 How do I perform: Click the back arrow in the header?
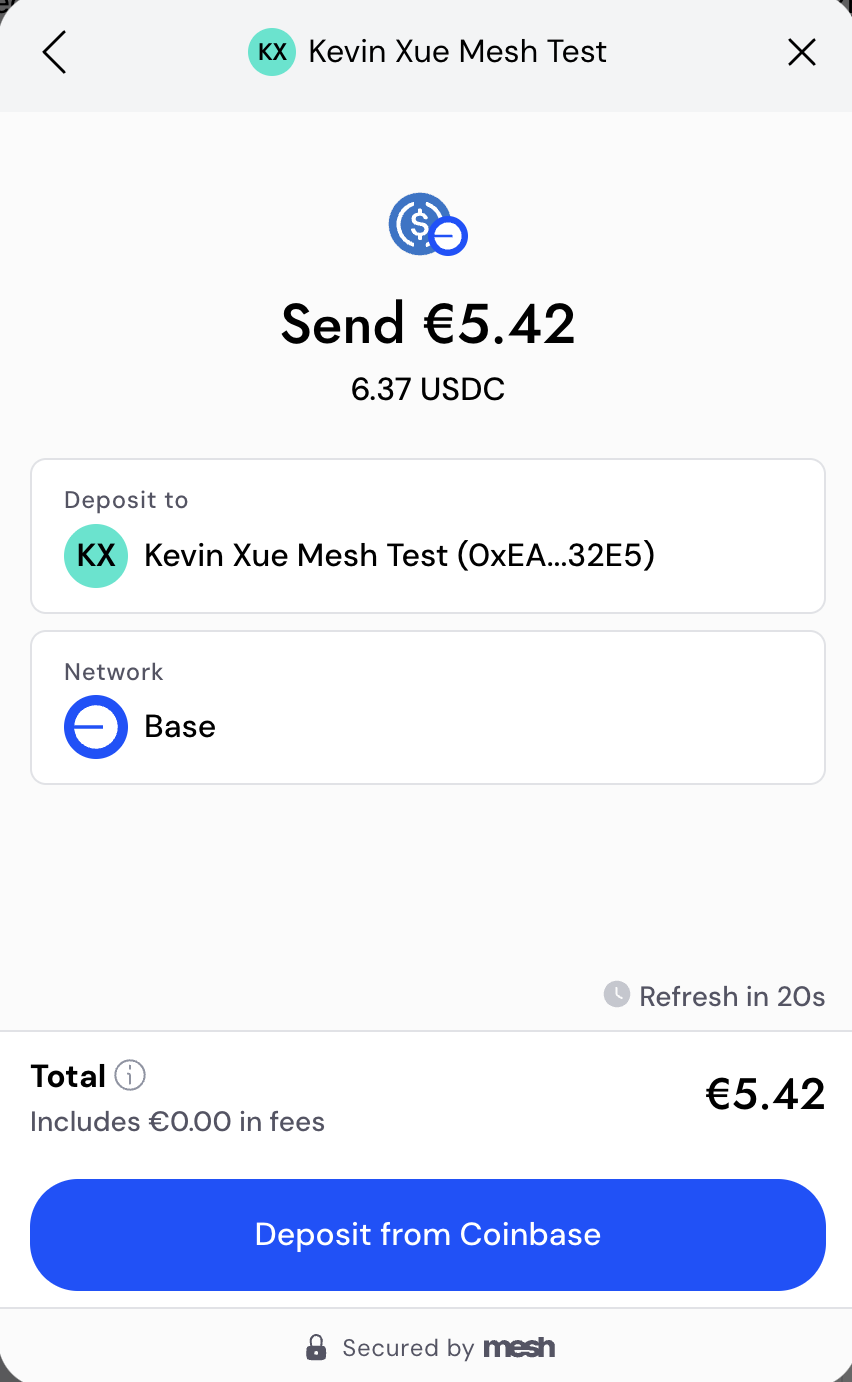coord(53,52)
